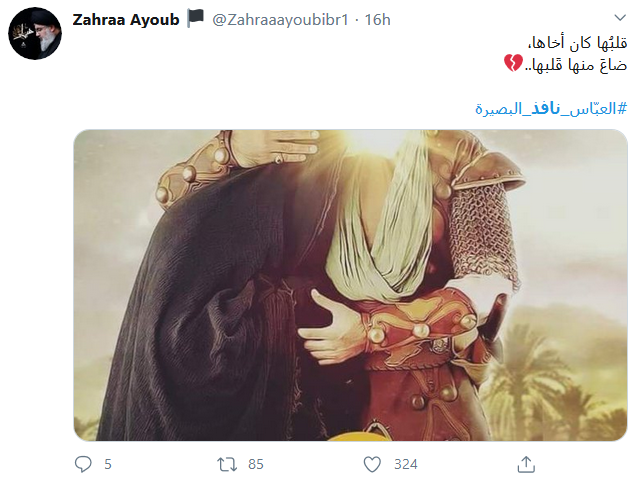Click the first line of Arabic tweet text

pyautogui.click(x=578, y=42)
